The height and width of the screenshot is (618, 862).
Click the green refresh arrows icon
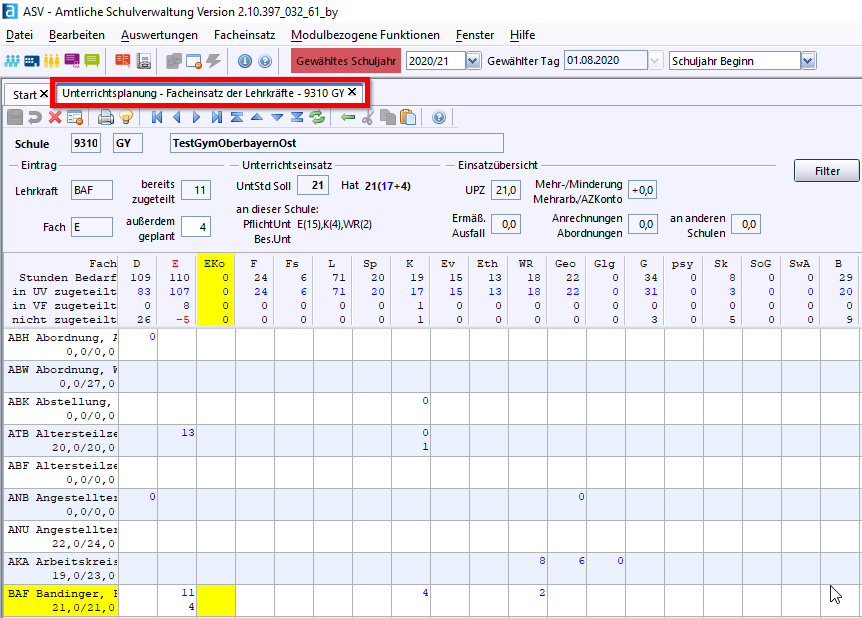[317, 117]
